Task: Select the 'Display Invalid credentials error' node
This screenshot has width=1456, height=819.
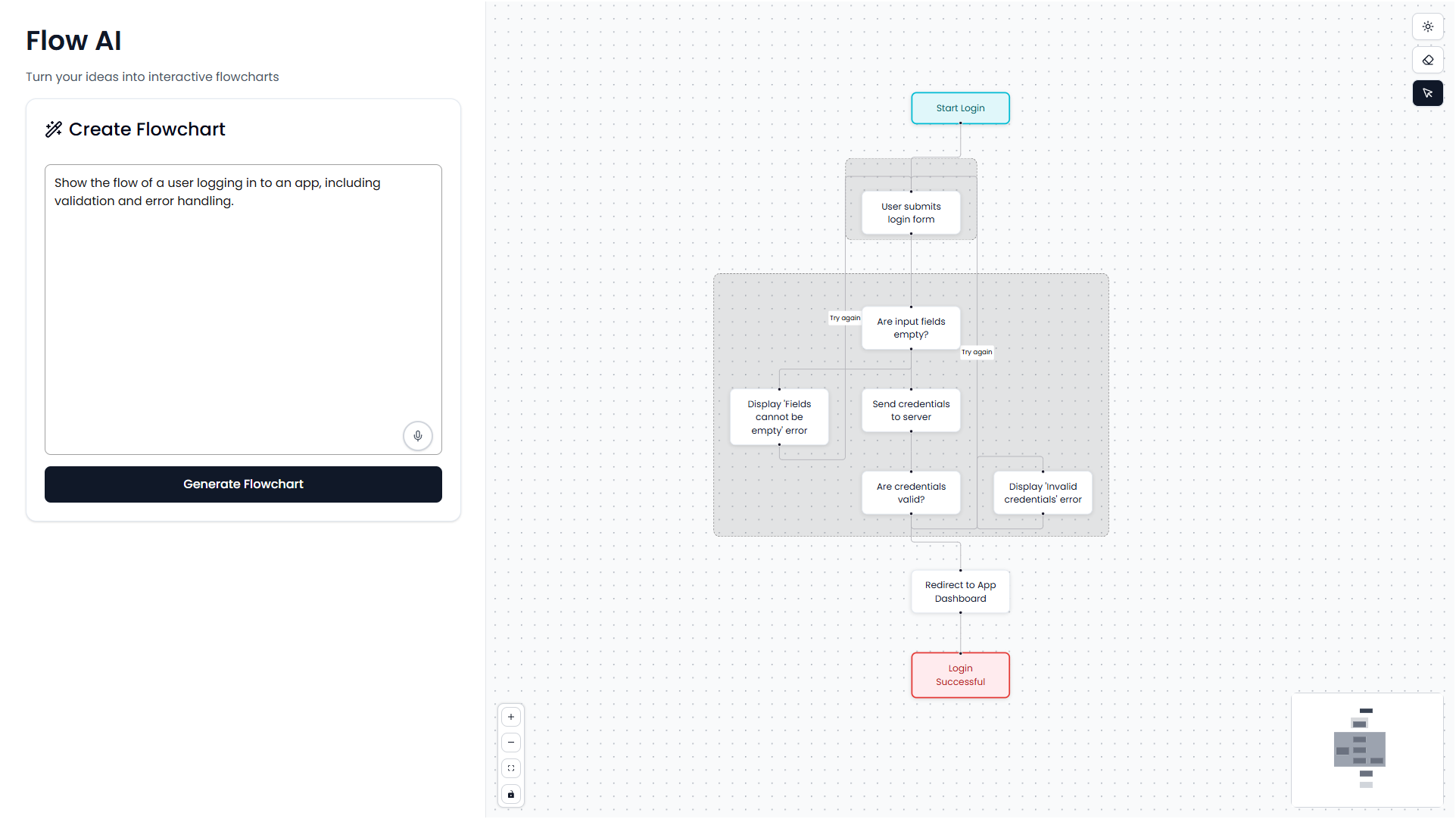Action: point(1043,493)
